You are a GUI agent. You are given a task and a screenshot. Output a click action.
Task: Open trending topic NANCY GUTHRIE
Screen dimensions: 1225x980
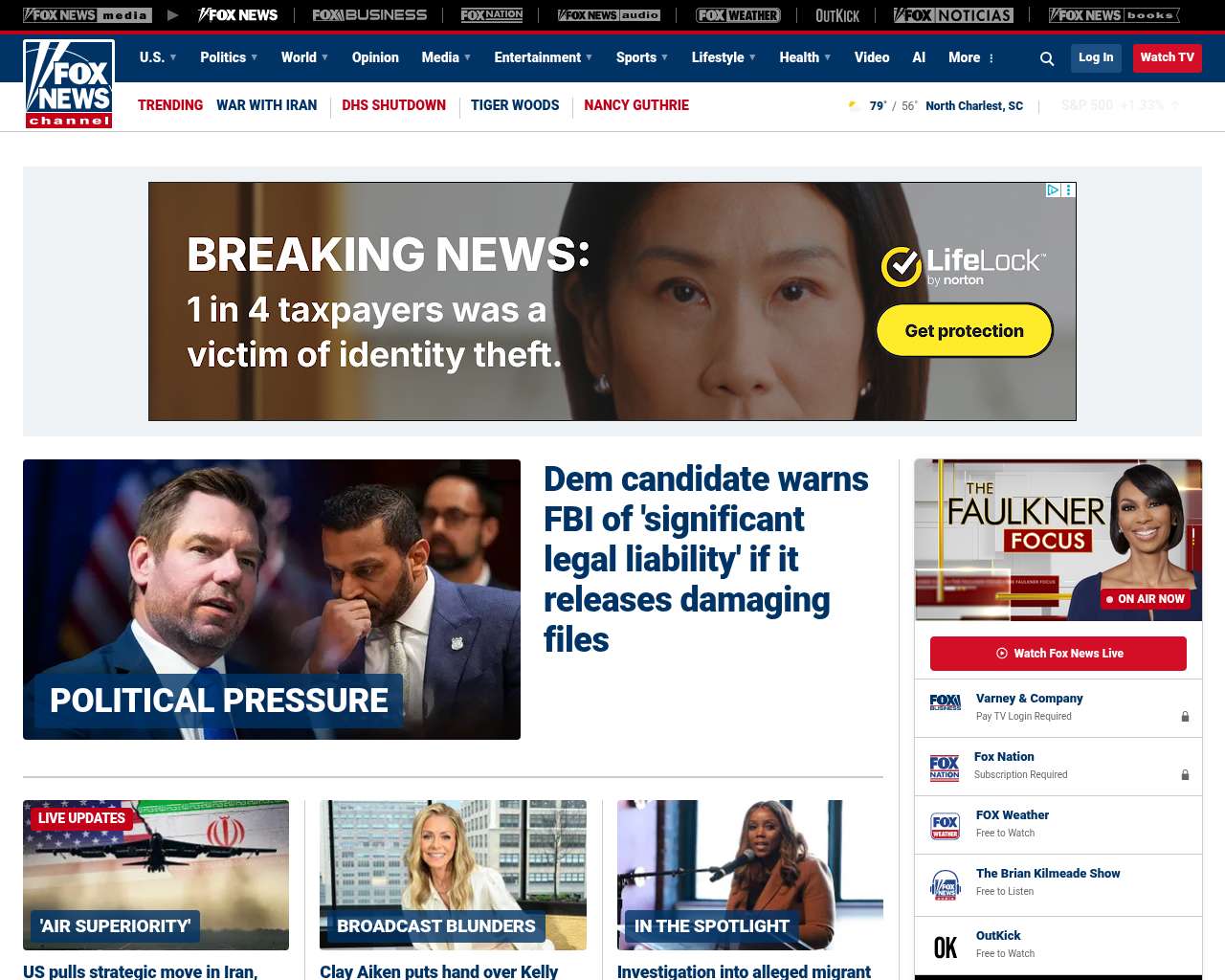pos(636,105)
